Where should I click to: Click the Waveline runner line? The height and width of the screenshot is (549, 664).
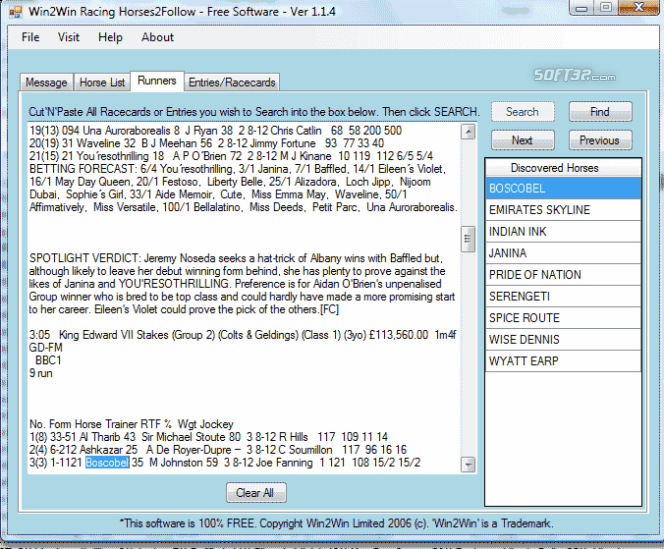tap(207, 143)
